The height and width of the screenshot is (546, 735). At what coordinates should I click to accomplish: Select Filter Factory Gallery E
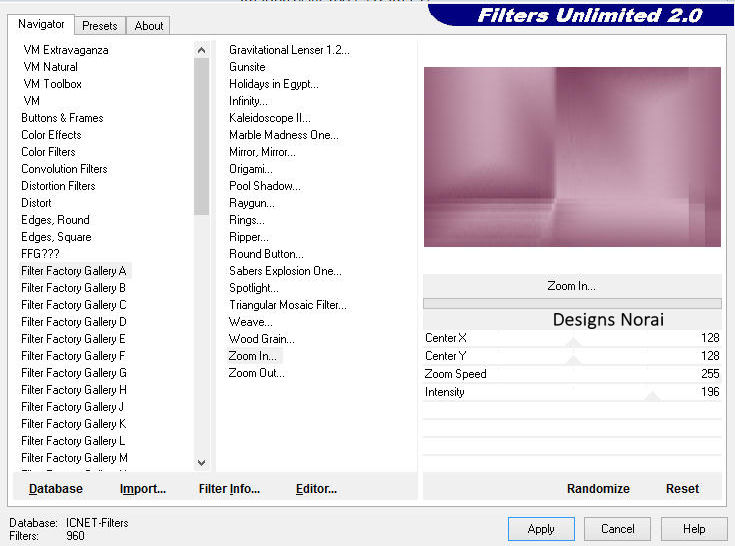click(x=73, y=339)
